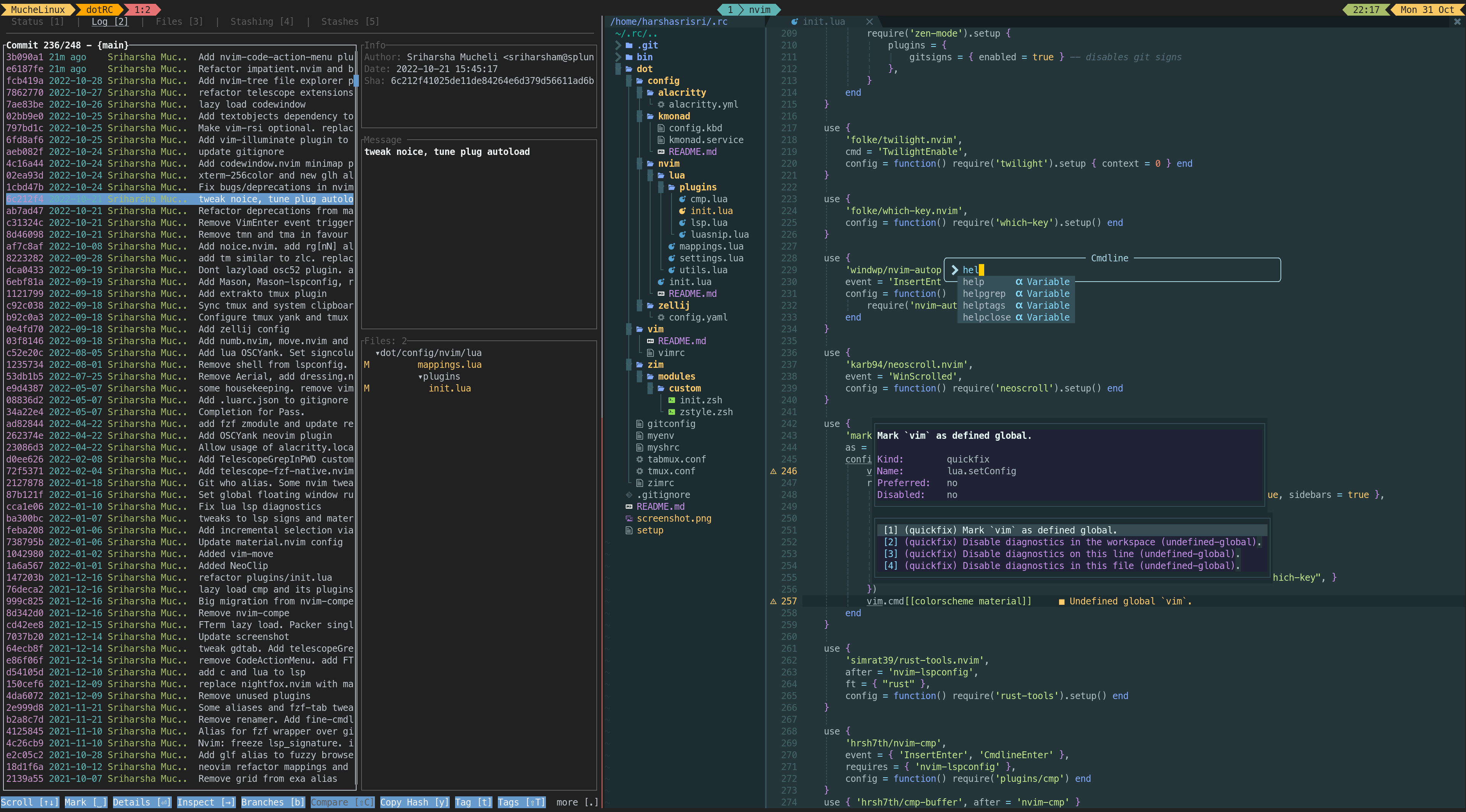Click the Details button in bottom bar
The image size is (1466, 812).
[x=142, y=802]
